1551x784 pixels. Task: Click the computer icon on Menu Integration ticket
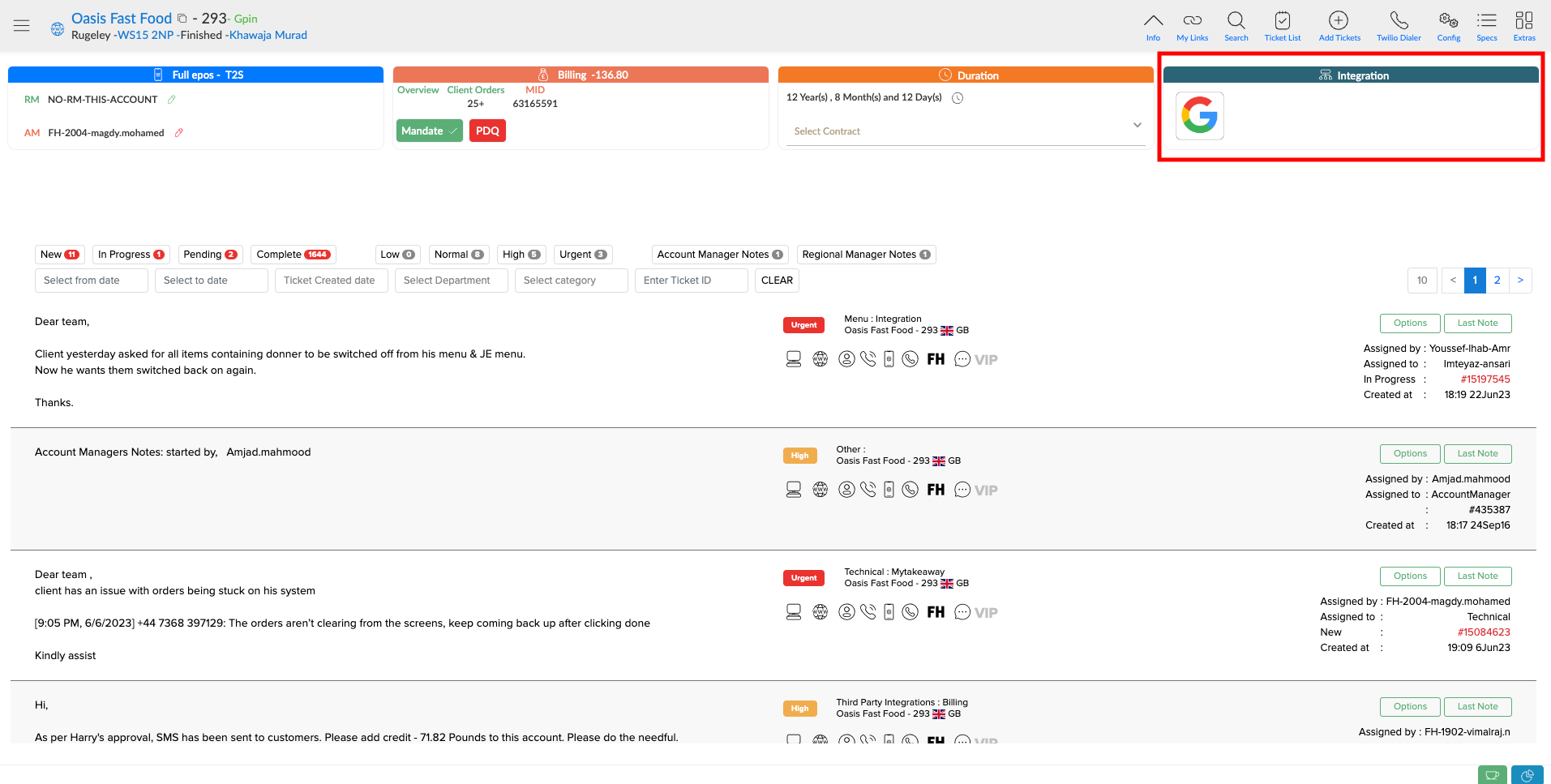point(794,359)
